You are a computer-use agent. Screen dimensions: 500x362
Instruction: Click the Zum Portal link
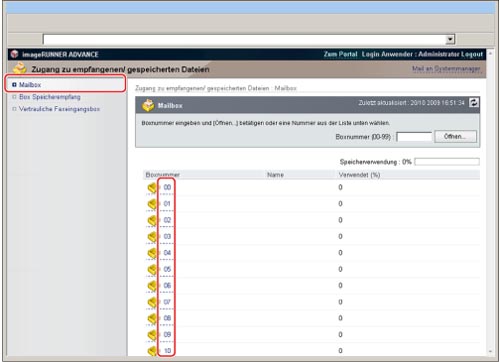(x=340, y=54)
